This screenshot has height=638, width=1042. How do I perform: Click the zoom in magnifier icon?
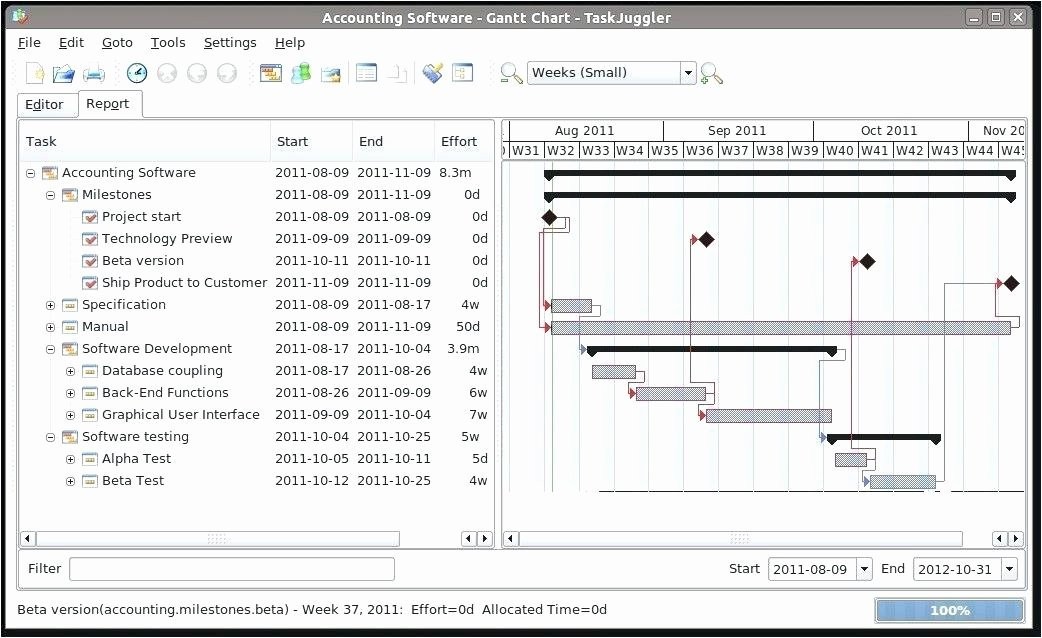pyautogui.click(x=711, y=73)
